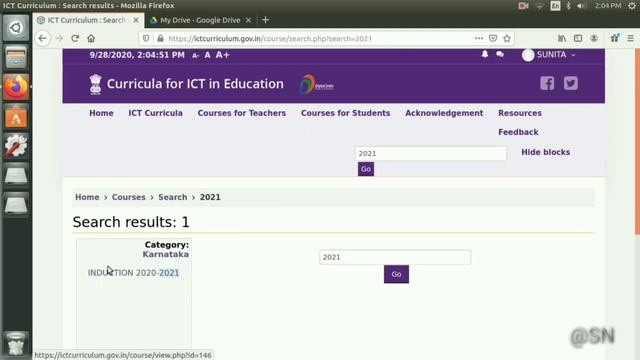Screen dimensions: 640x360
Task: Launch Firefox from the Ubuntu dock
Action: (16, 87)
